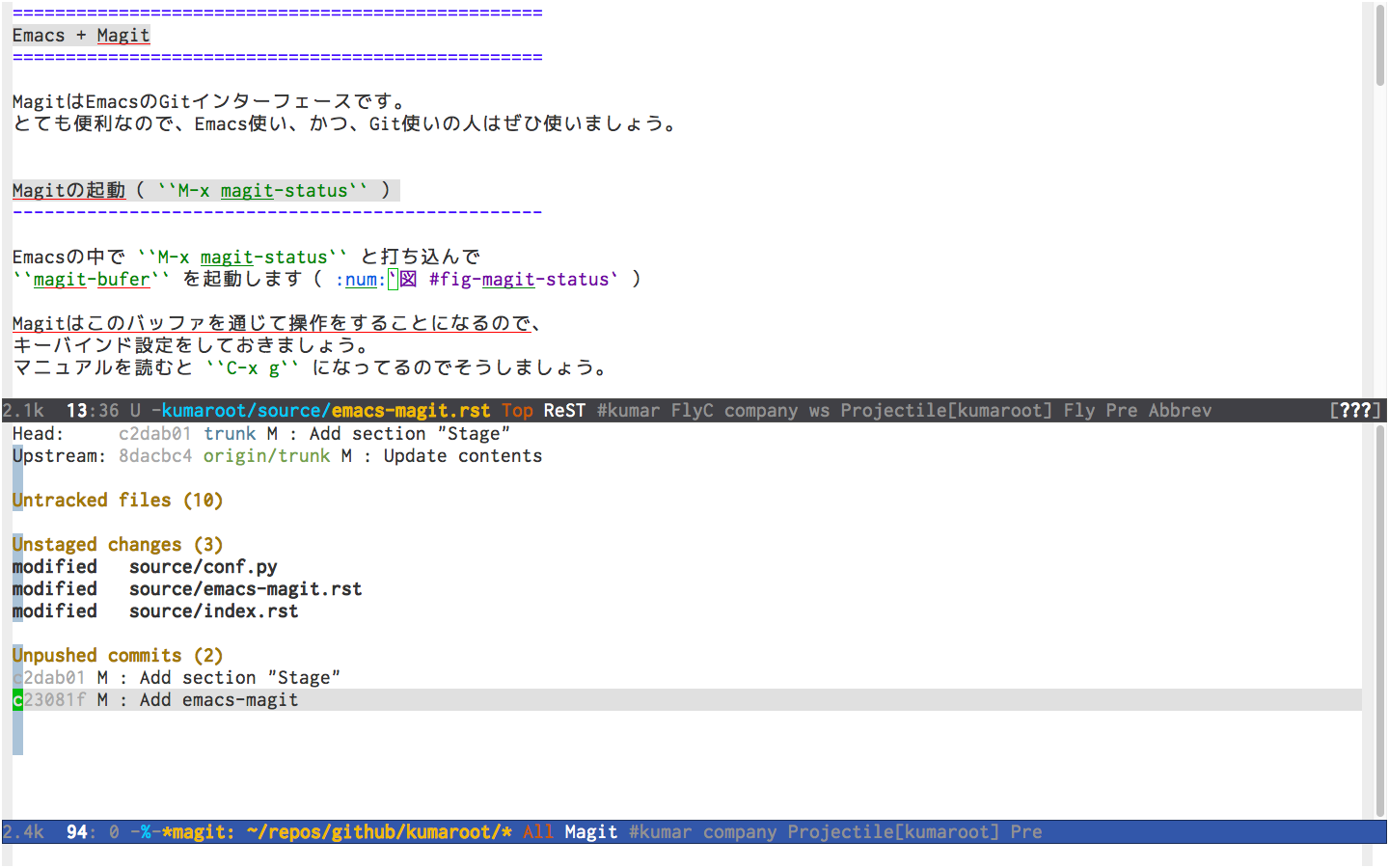This screenshot has width=1389, height=868.
Task: Click Top position indicator in upper mode line
Action: coord(517,411)
